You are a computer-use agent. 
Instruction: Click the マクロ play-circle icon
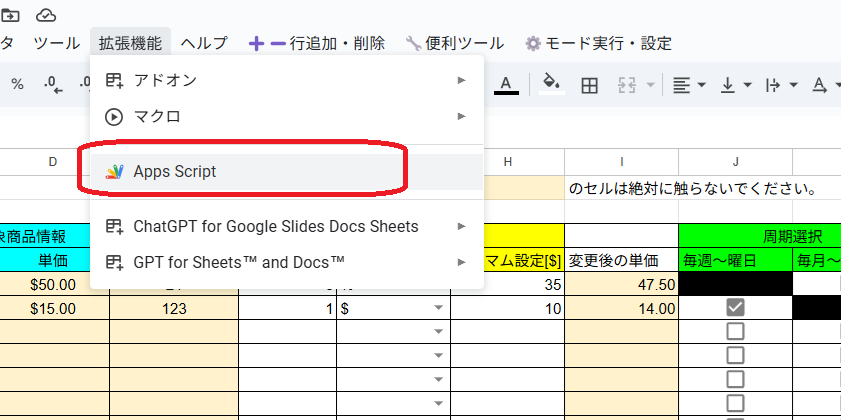114,116
